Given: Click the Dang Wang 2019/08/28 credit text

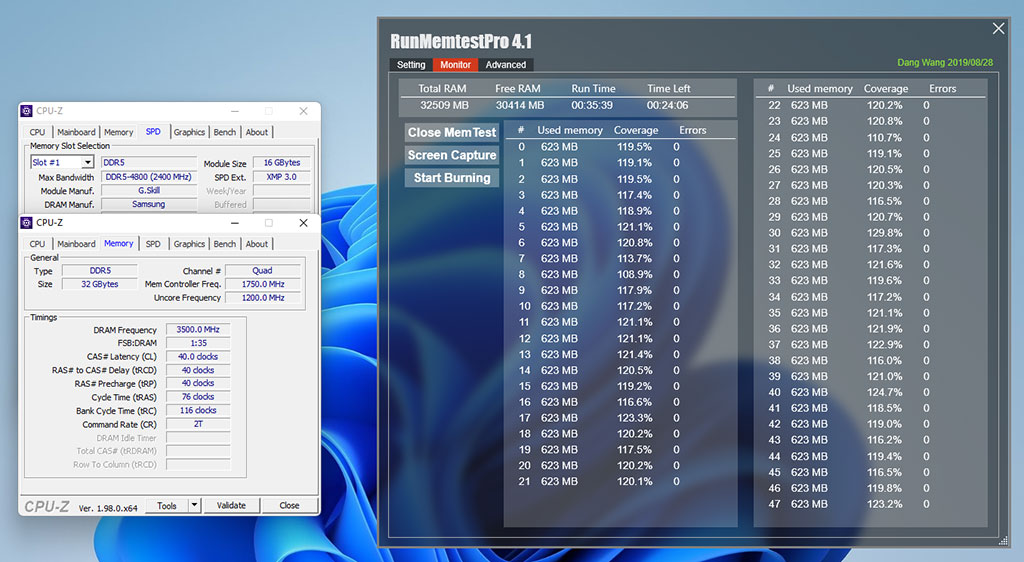Looking at the screenshot, I should pos(945,63).
